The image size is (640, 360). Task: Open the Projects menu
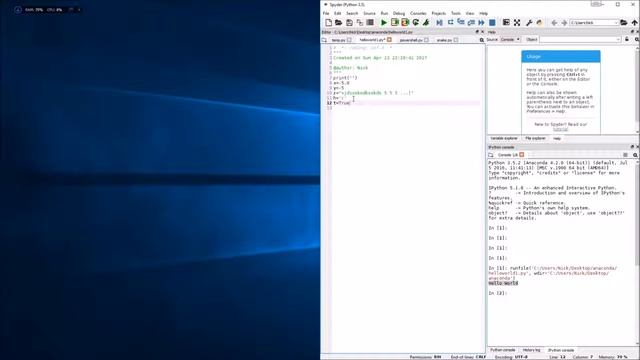tap(438, 13)
